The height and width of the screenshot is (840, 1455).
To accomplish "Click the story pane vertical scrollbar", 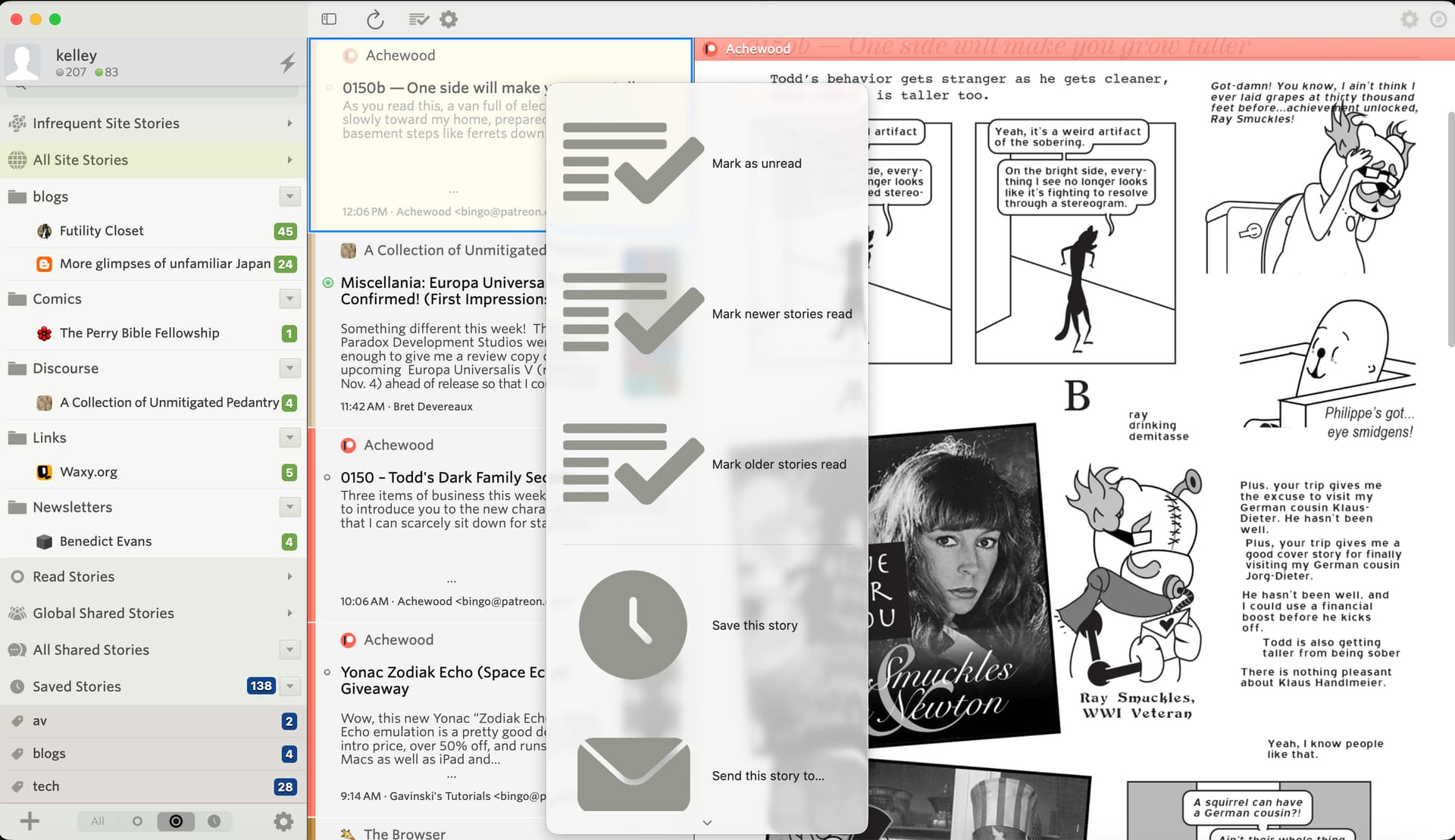I will (x=1450, y=227).
